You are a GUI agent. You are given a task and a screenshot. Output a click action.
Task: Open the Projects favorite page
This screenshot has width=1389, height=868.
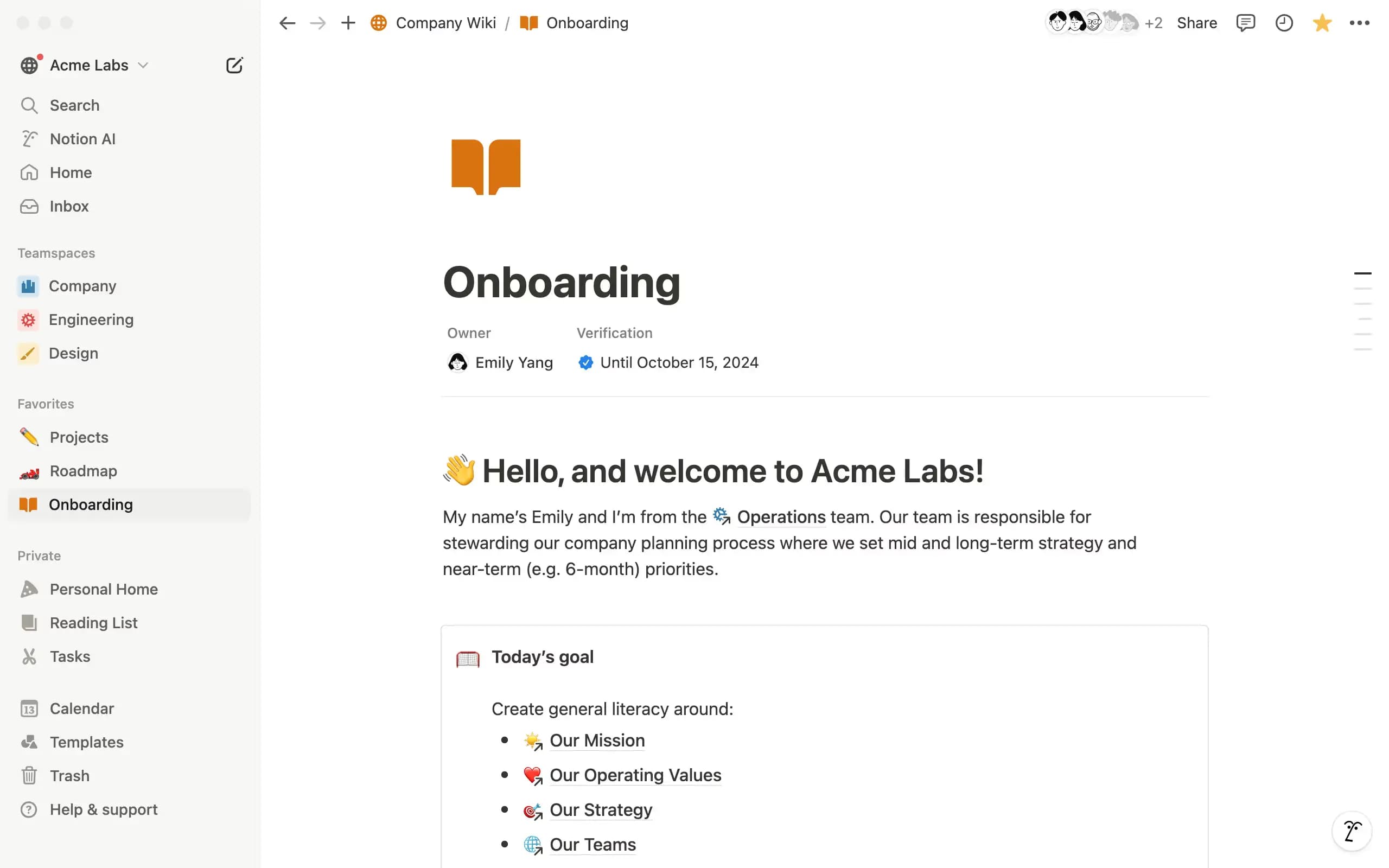tap(78, 436)
